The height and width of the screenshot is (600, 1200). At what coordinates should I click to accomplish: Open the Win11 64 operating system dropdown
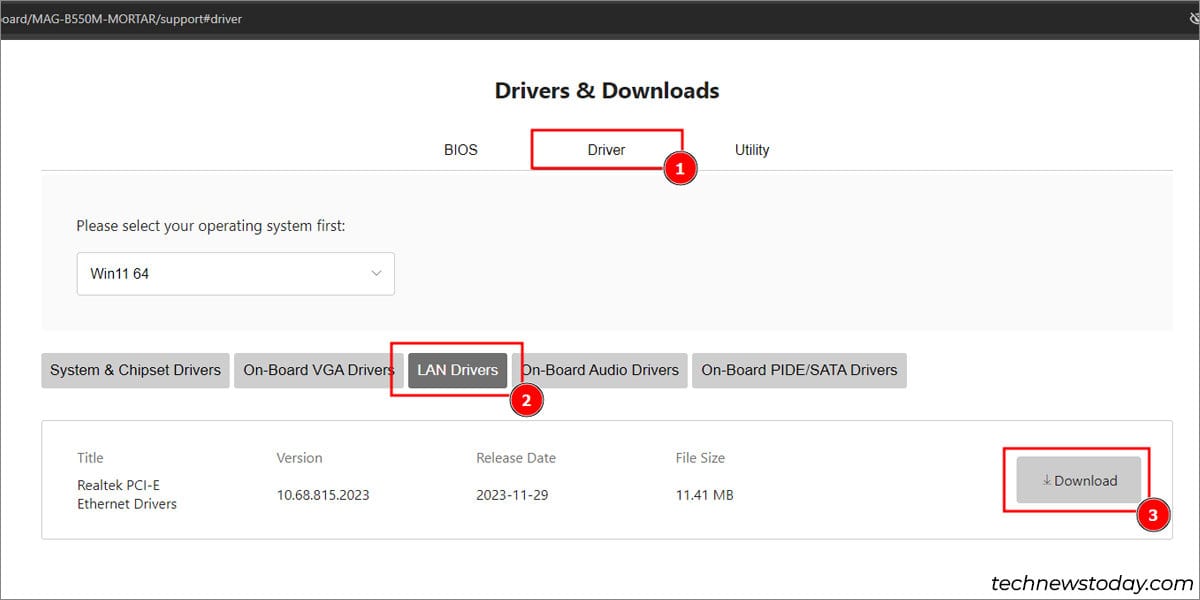[235, 273]
